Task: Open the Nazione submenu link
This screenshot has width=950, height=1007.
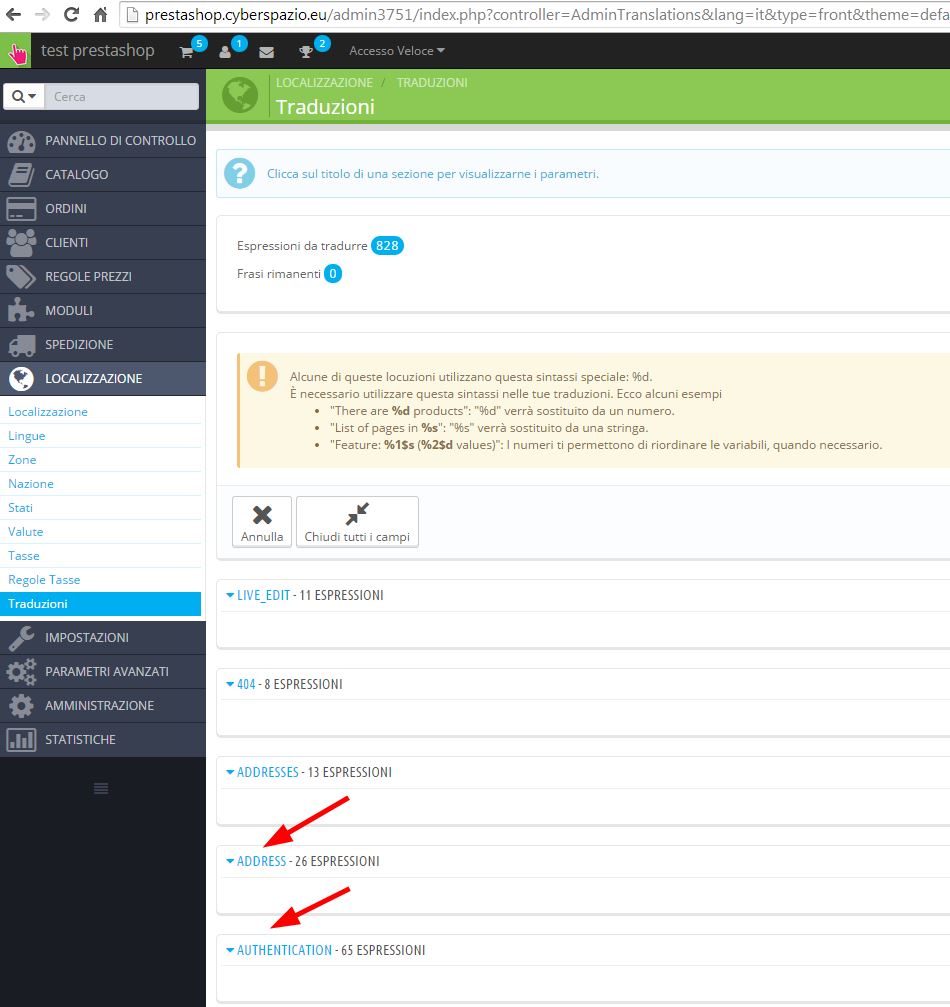Action: 31,484
